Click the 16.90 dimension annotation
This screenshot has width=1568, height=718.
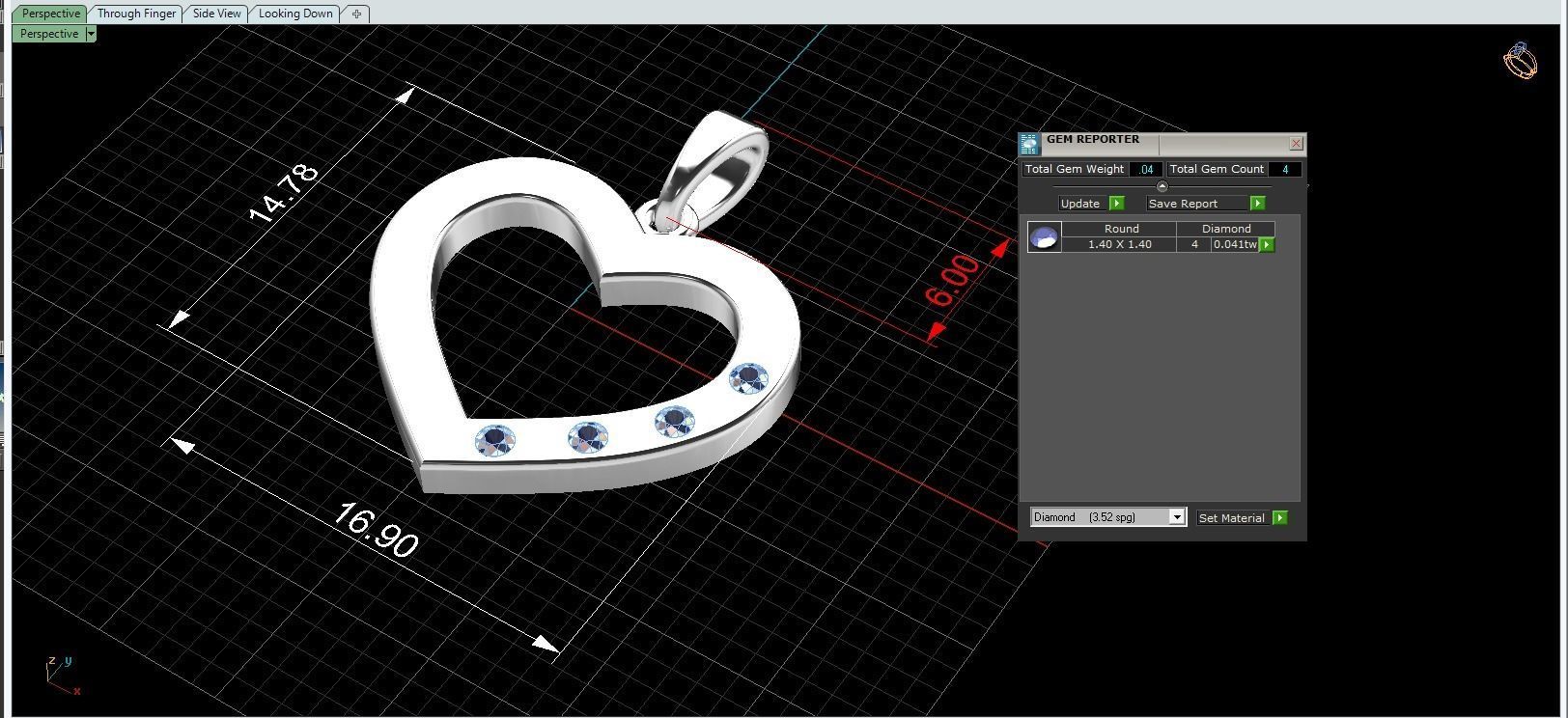click(x=376, y=530)
